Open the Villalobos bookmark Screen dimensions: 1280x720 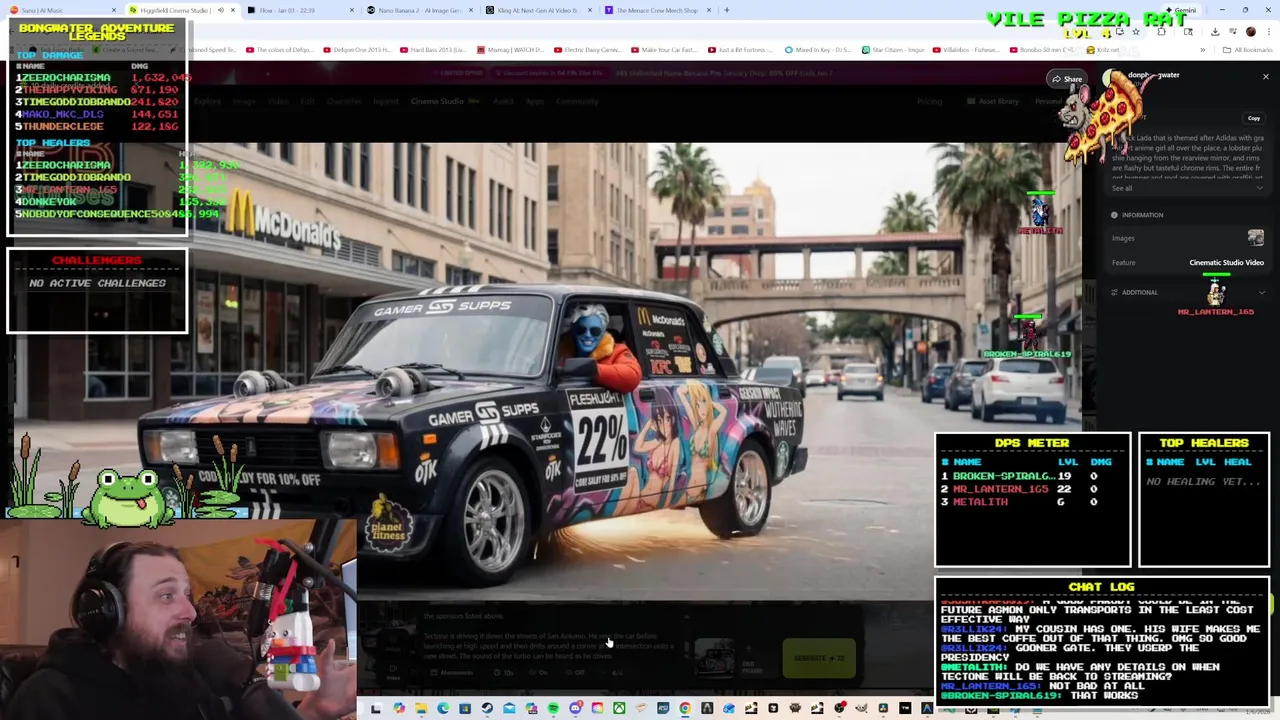coord(966,49)
